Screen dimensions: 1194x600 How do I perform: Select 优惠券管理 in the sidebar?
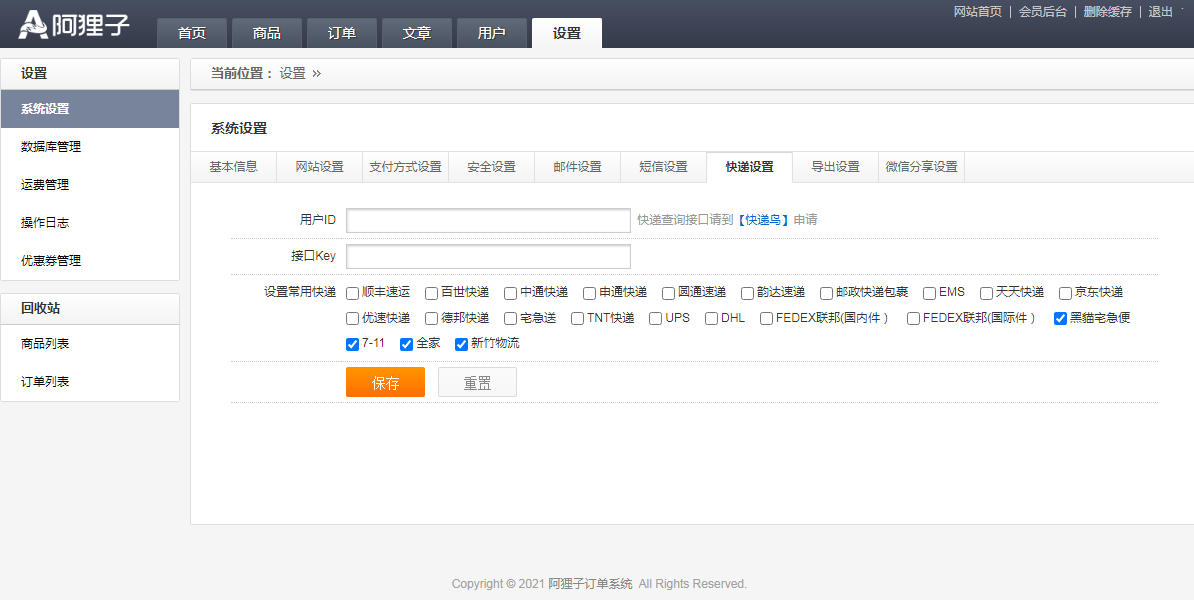click(51, 261)
